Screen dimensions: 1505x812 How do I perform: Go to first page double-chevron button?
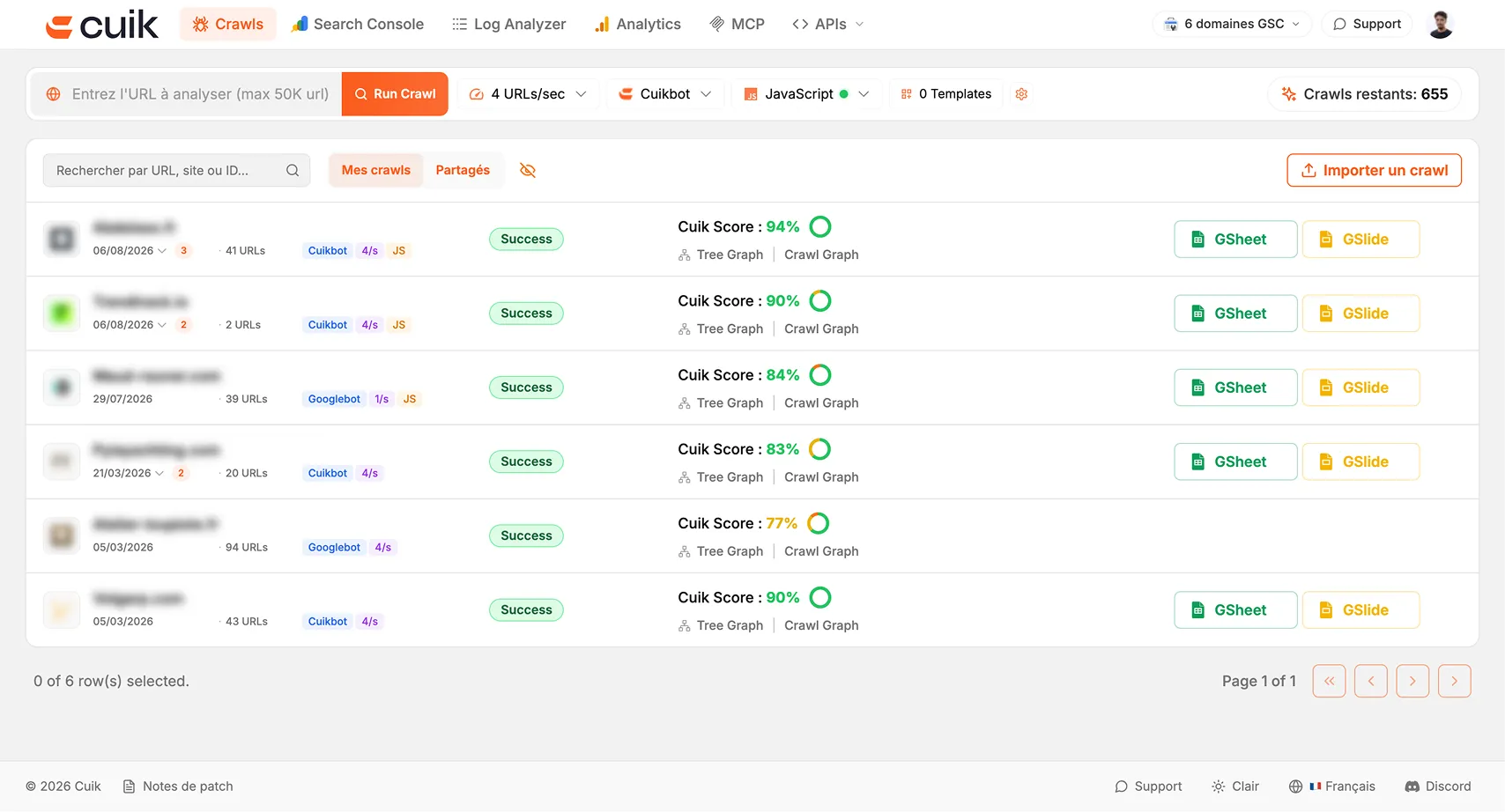pyautogui.click(x=1329, y=681)
